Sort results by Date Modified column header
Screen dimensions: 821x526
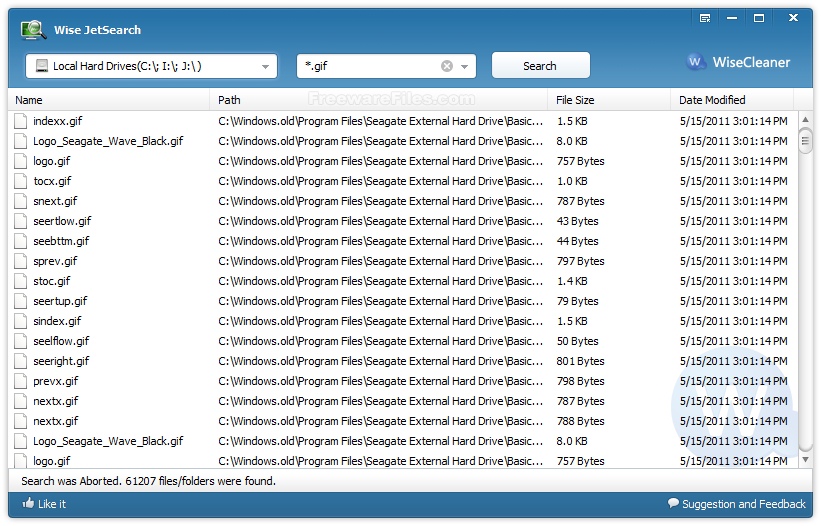[732, 99]
